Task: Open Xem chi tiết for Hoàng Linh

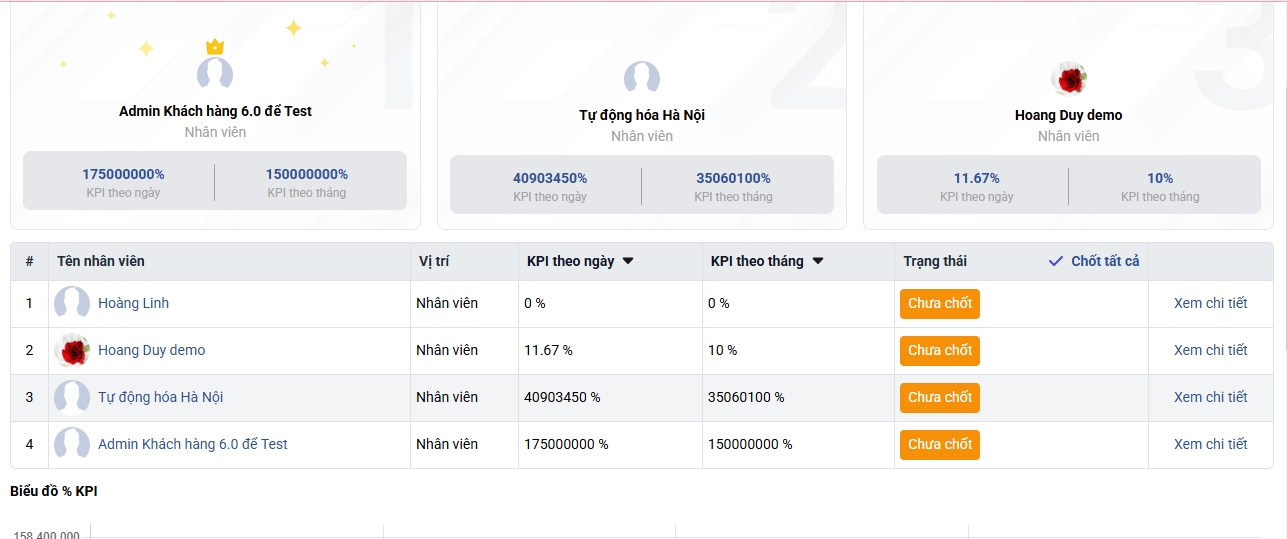Action: (1210, 303)
